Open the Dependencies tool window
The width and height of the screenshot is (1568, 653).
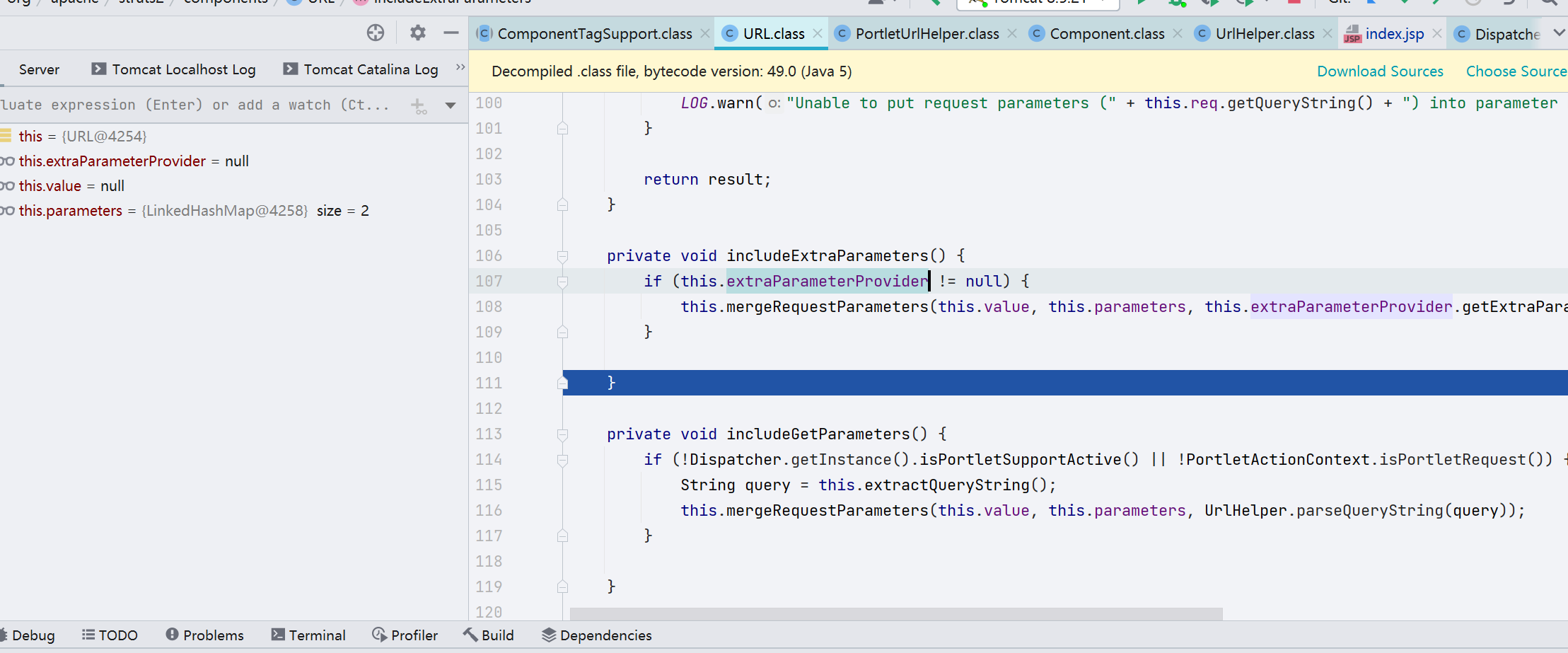[597, 635]
